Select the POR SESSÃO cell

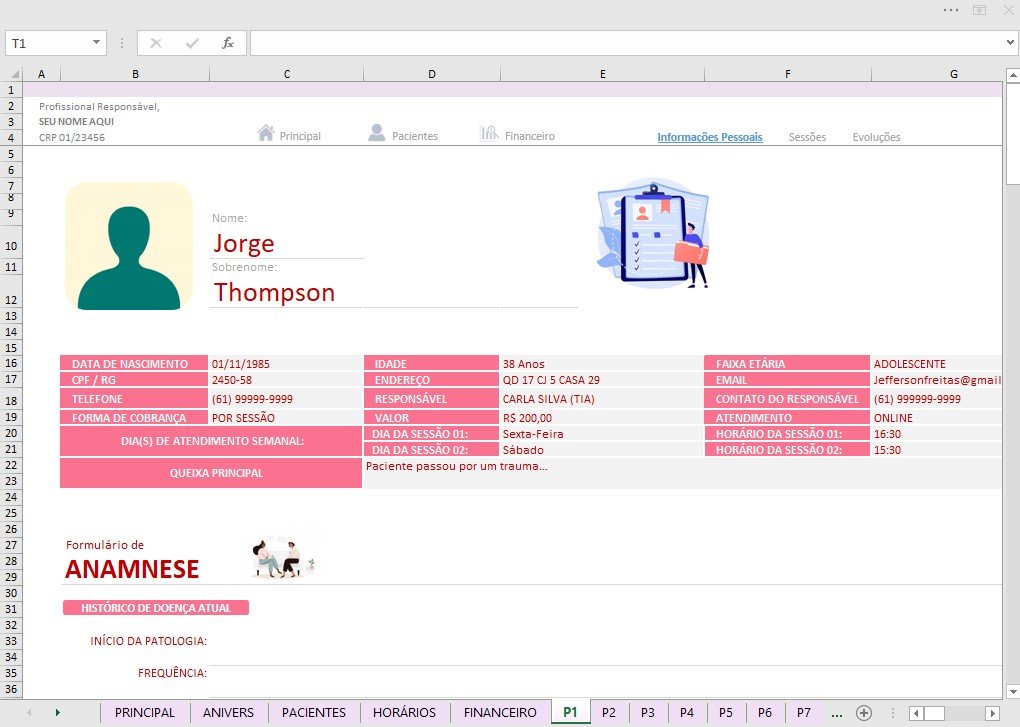tap(287, 417)
